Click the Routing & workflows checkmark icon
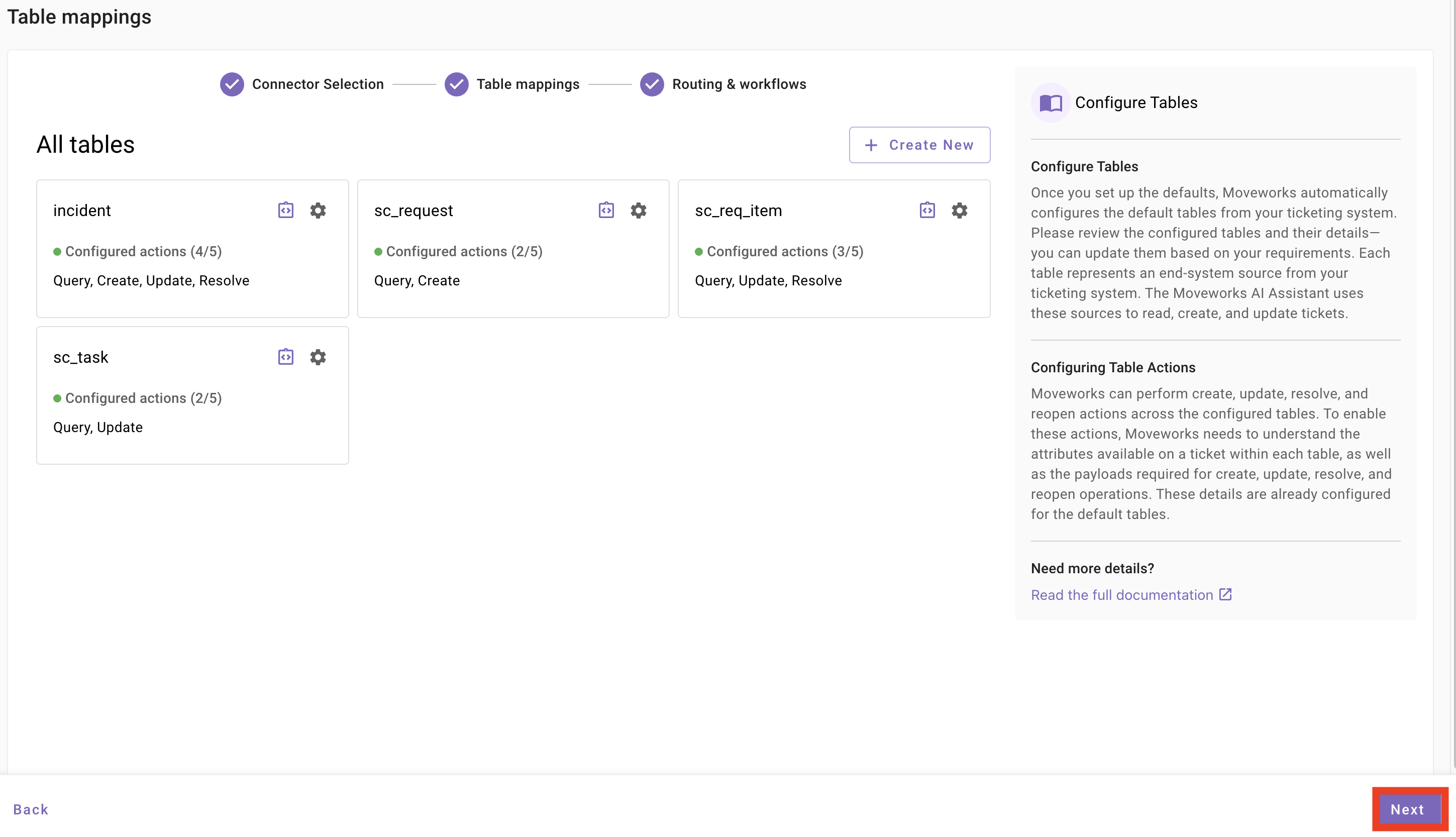This screenshot has width=1456, height=837. (652, 84)
